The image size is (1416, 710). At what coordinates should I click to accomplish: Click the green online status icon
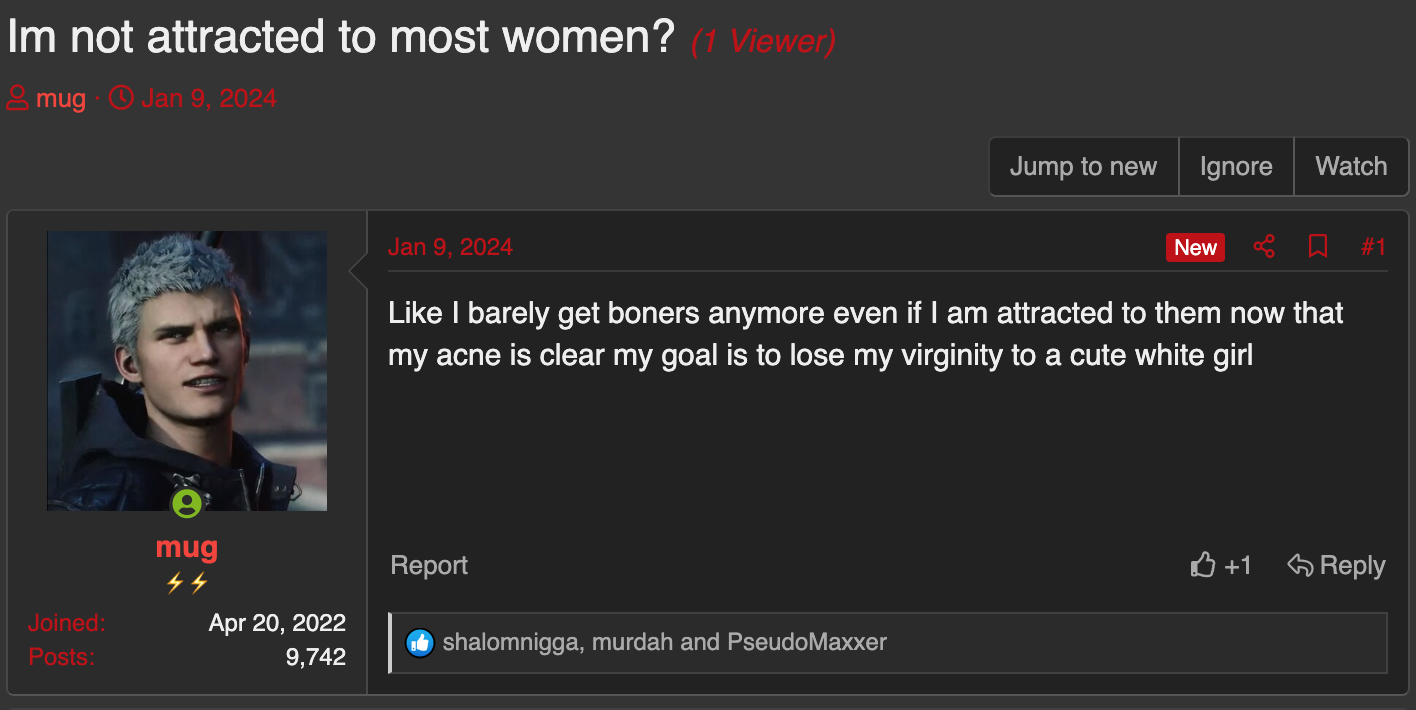(186, 503)
